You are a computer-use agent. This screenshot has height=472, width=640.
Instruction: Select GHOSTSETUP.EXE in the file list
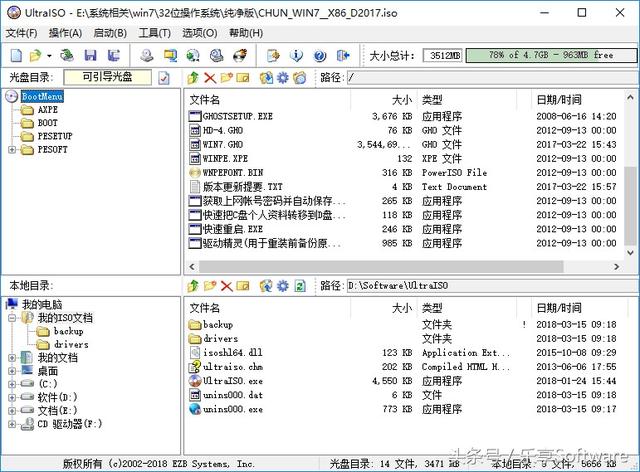click(238, 116)
